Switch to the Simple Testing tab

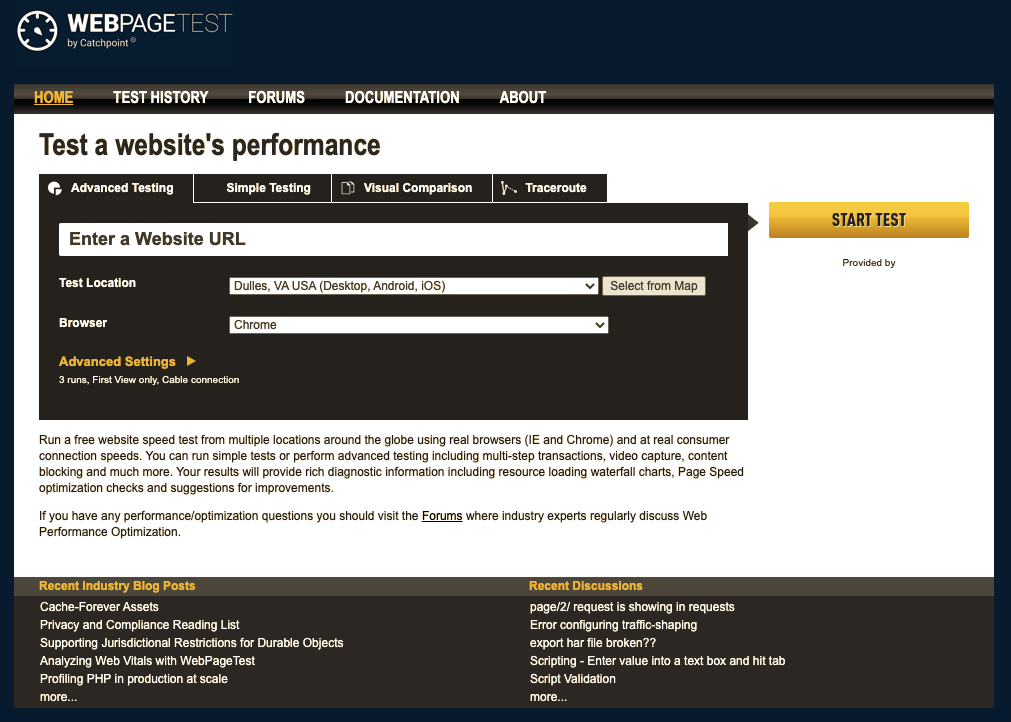[x=262, y=188]
